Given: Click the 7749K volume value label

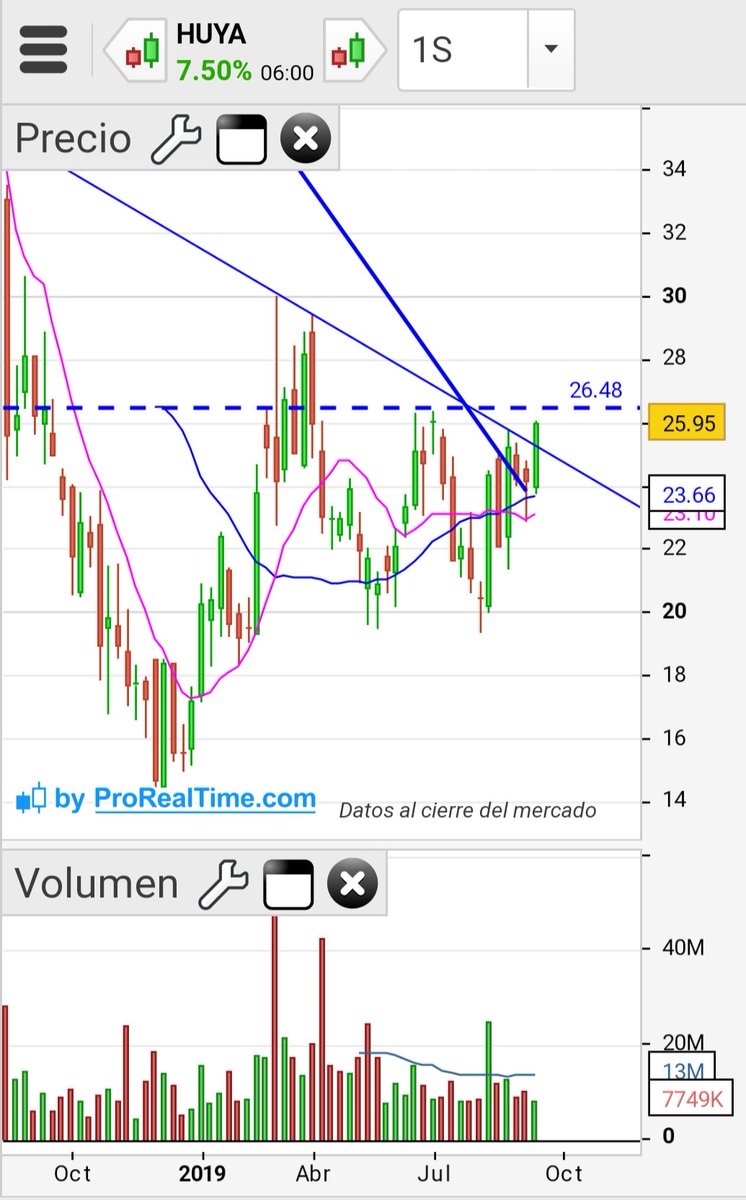Looking at the screenshot, I should coord(690,1099).
